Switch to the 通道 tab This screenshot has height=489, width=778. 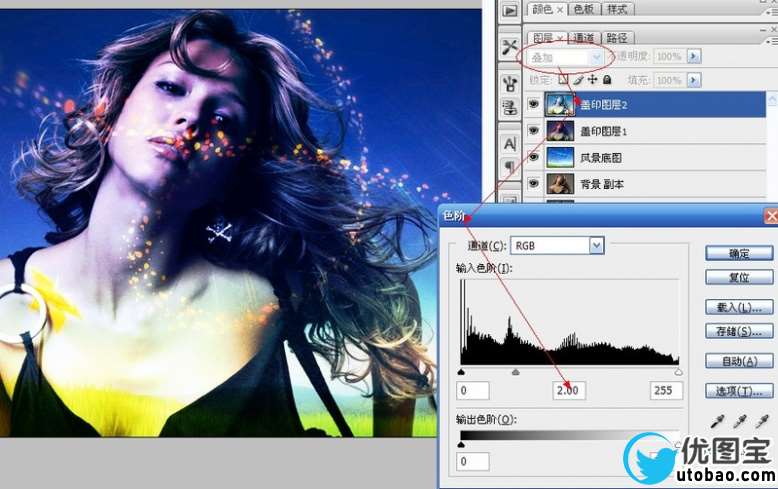click(583, 38)
